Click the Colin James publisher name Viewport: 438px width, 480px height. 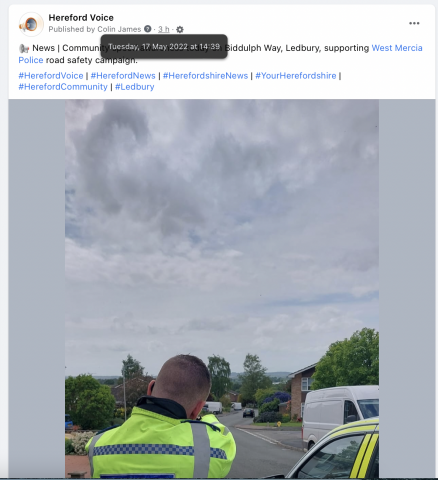(x=119, y=29)
